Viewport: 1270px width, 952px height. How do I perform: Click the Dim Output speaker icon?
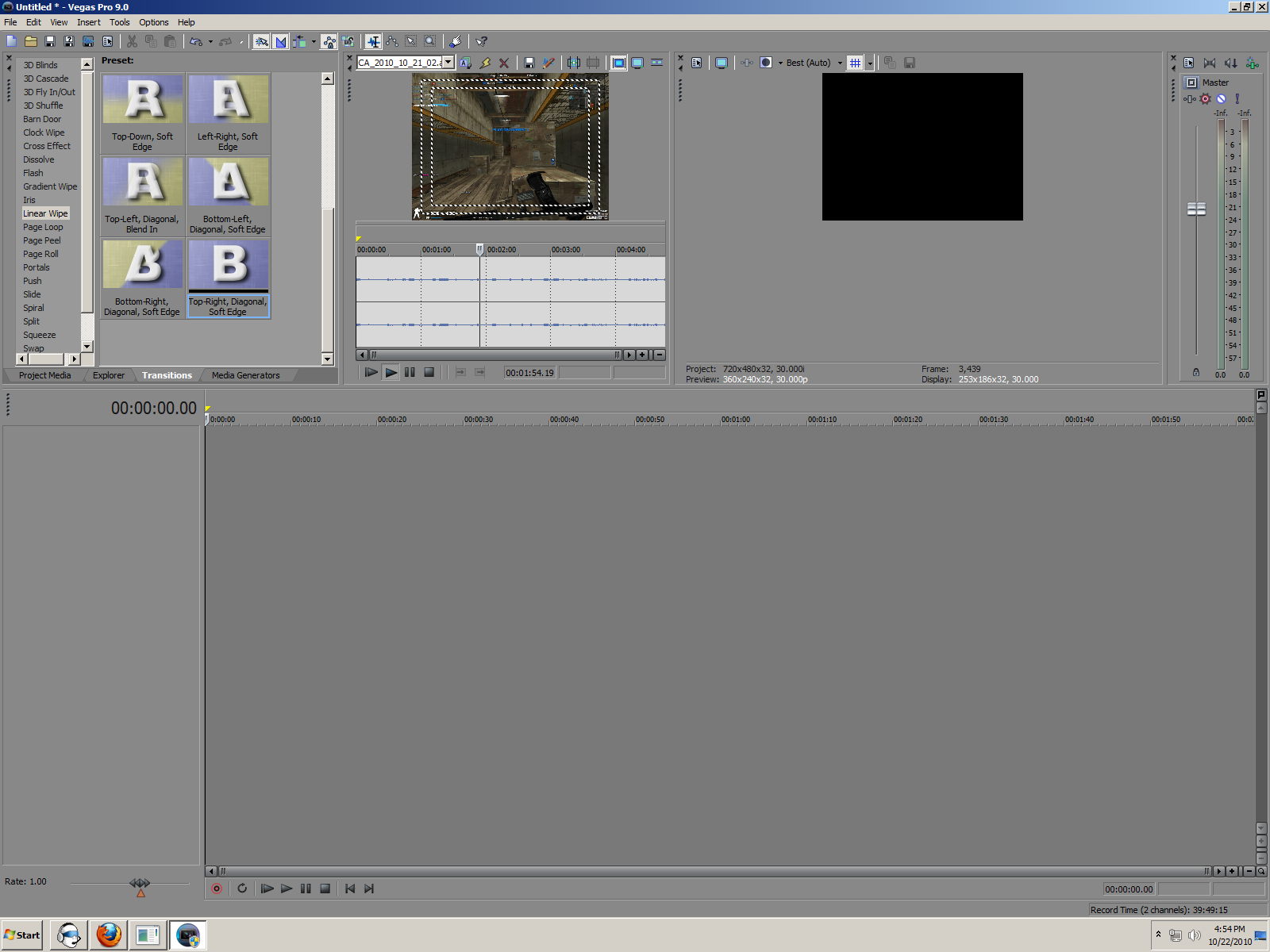coord(1230,63)
